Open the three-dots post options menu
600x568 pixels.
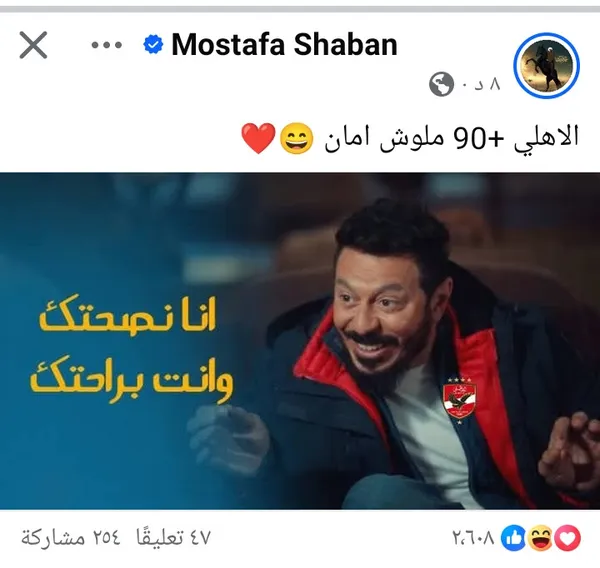[107, 45]
